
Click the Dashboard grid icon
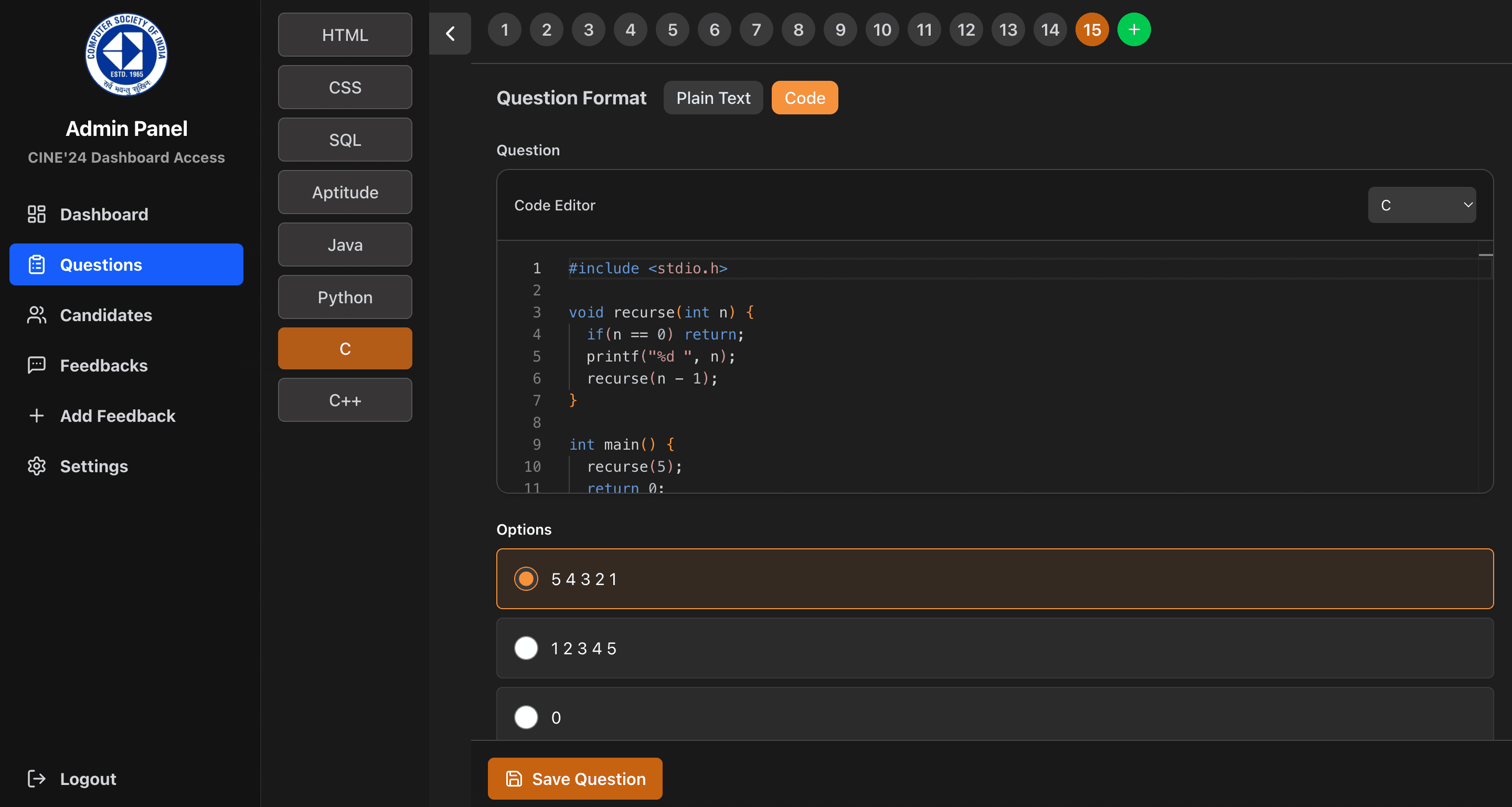(x=36, y=214)
